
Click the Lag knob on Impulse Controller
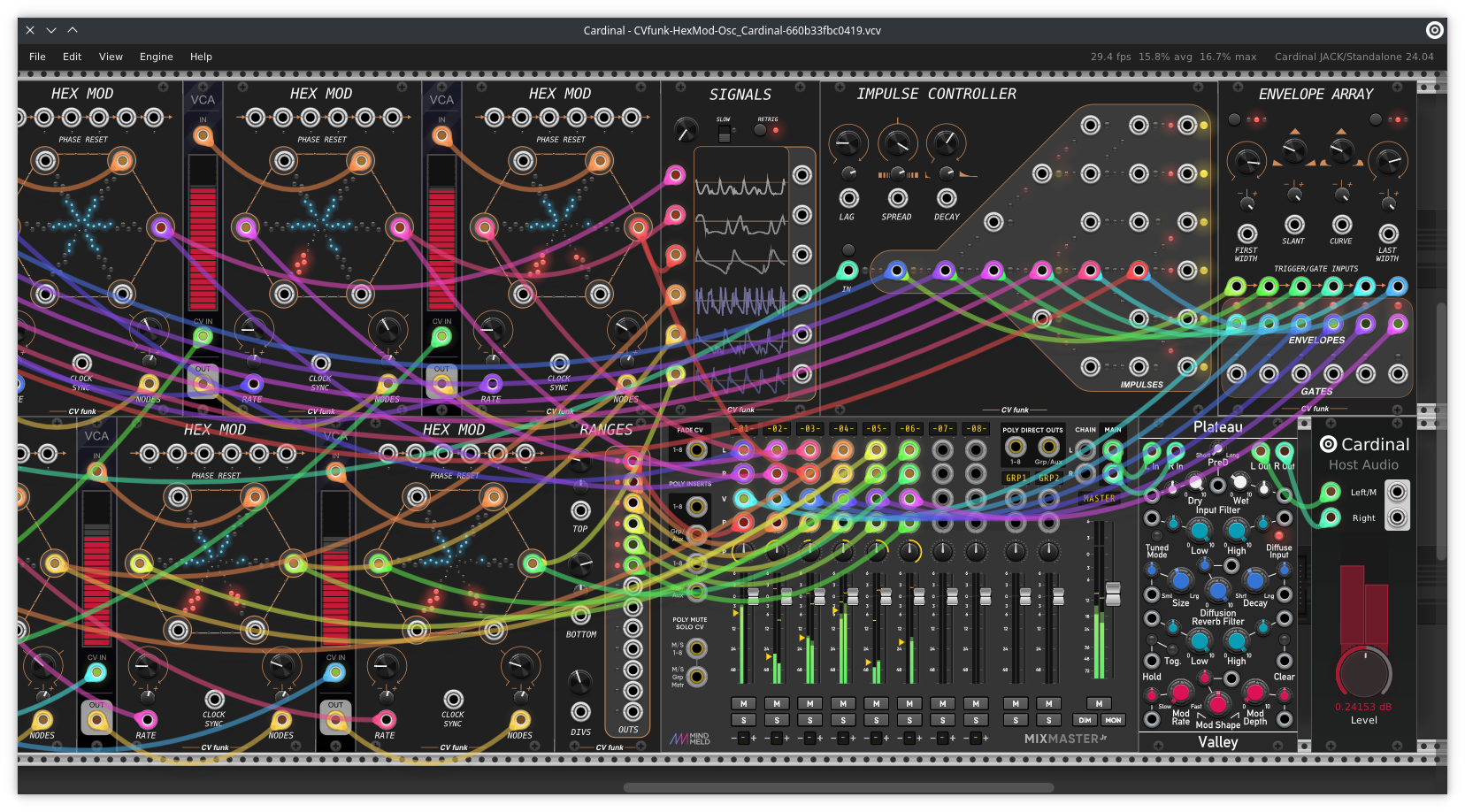[x=848, y=142]
